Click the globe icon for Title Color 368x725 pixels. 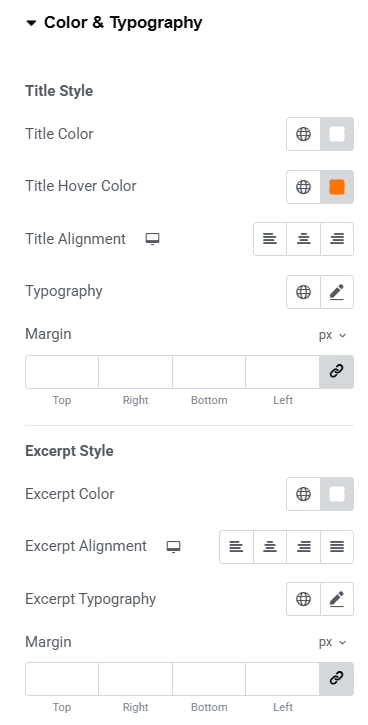click(303, 134)
